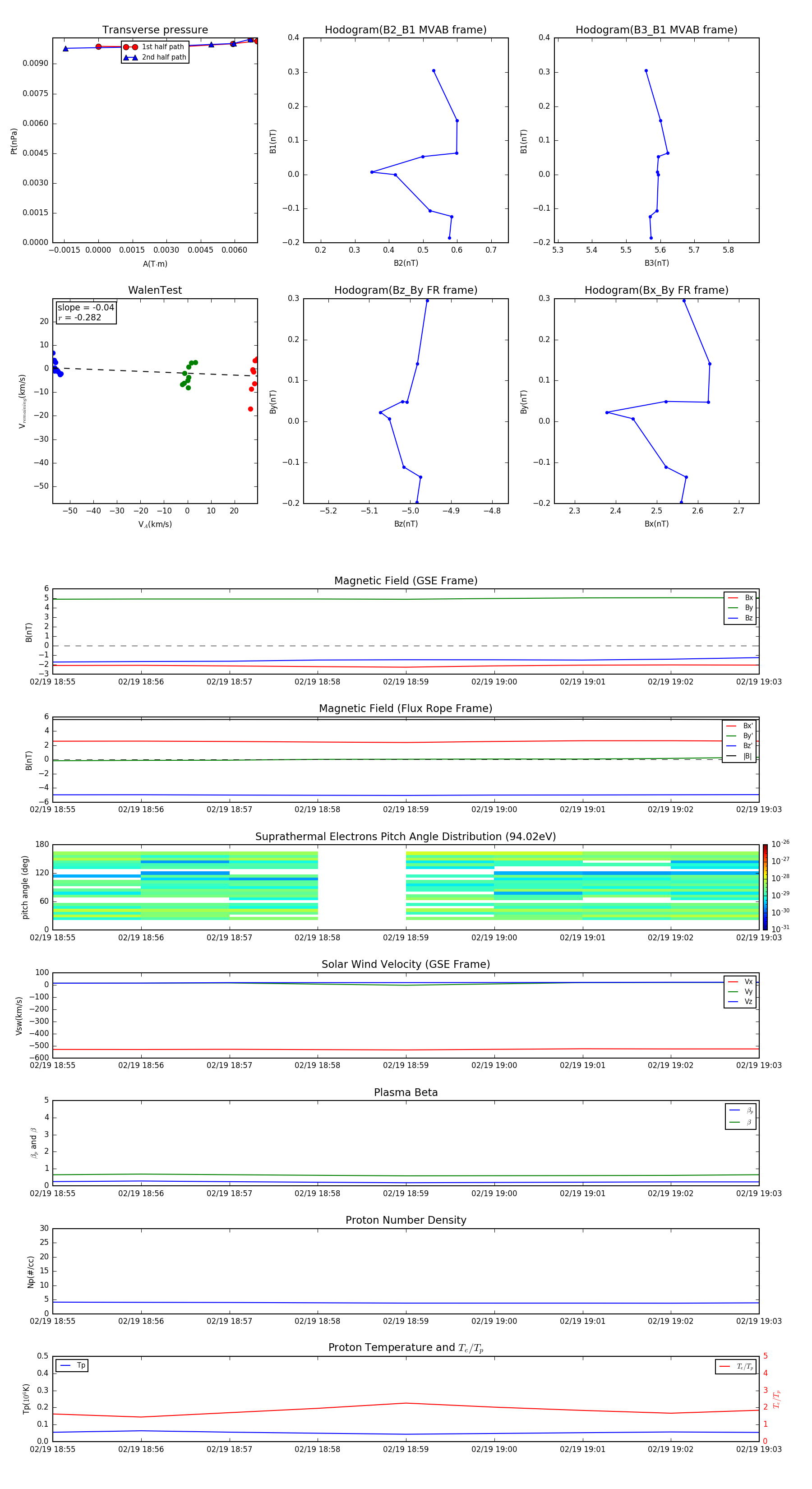Click the β_p entry in beta legend
812x1489 pixels.
click(x=742, y=1110)
